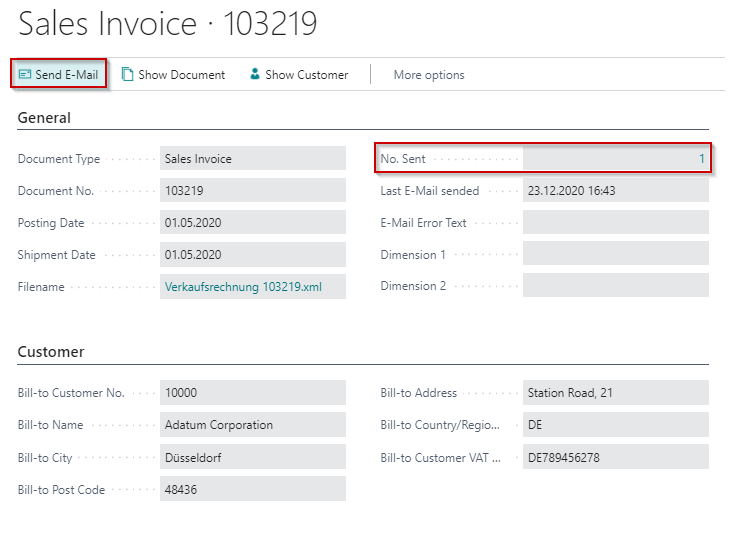The width and height of the screenshot is (732, 535).
Task: Select the Posting Date field
Action: 252,223
